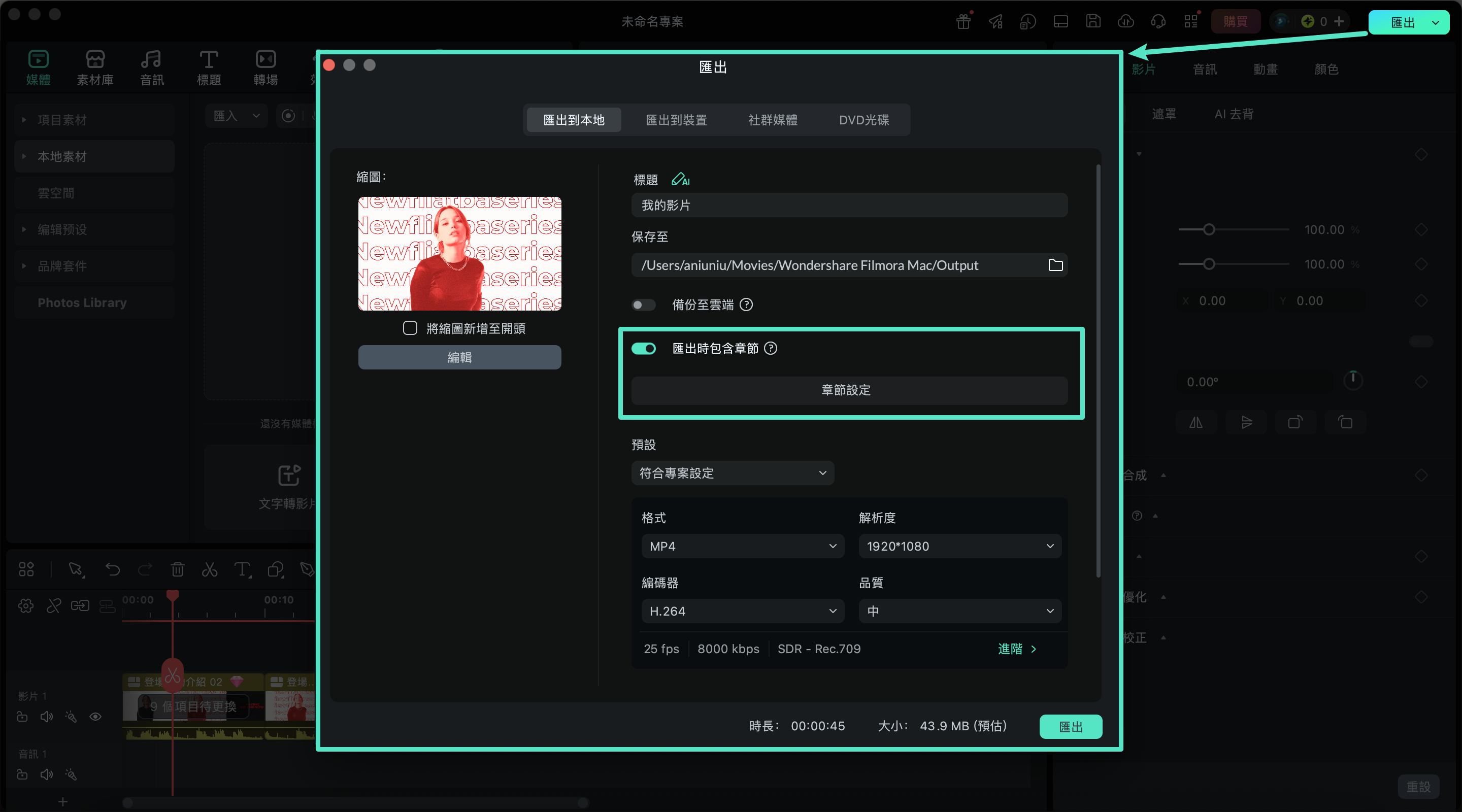
Task: Open the 音訊 audio tab icon
Action: click(152, 59)
